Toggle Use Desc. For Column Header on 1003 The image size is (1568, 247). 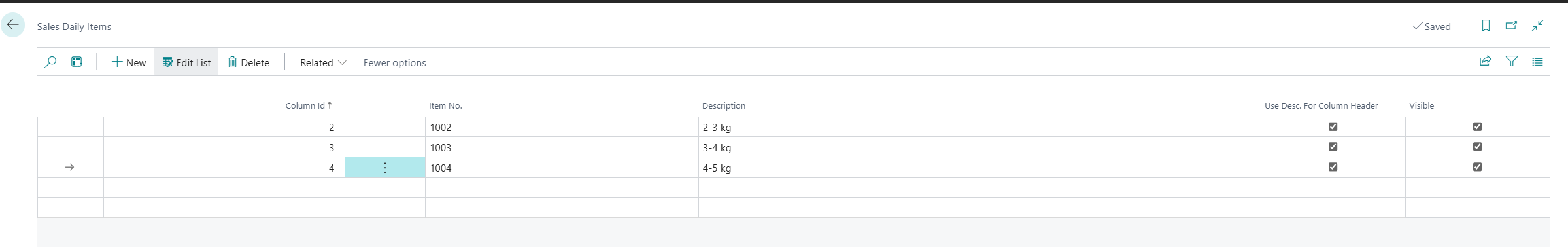coord(1333,147)
